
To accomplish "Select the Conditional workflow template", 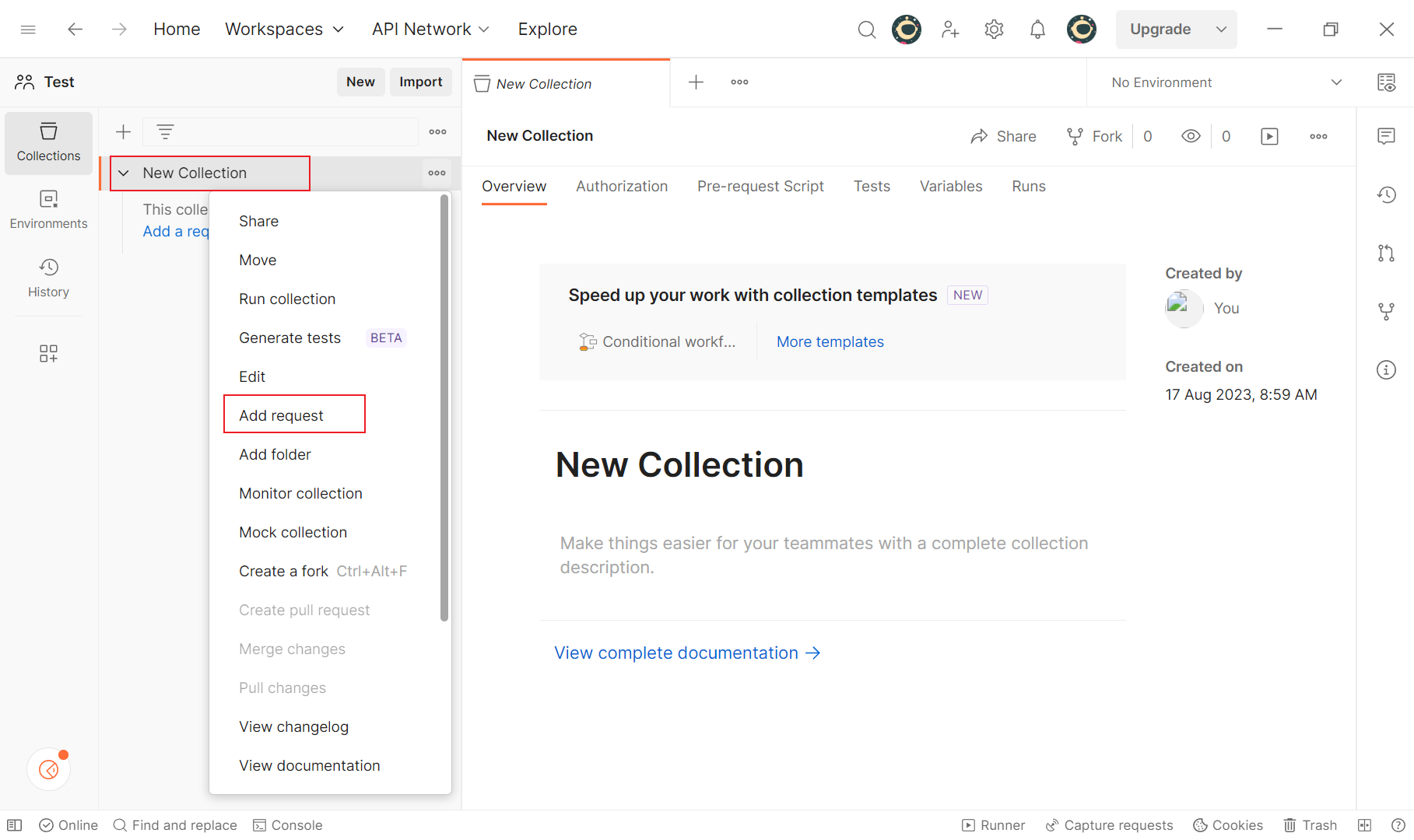I will click(x=658, y=341).
